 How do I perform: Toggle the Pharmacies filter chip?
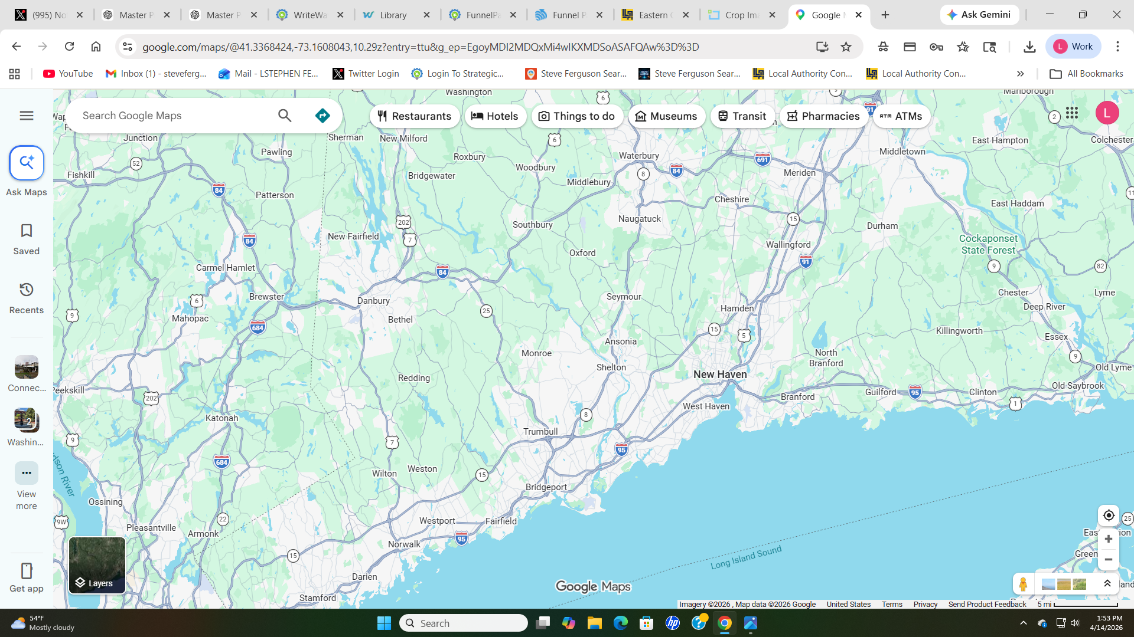tap(822, 116)
